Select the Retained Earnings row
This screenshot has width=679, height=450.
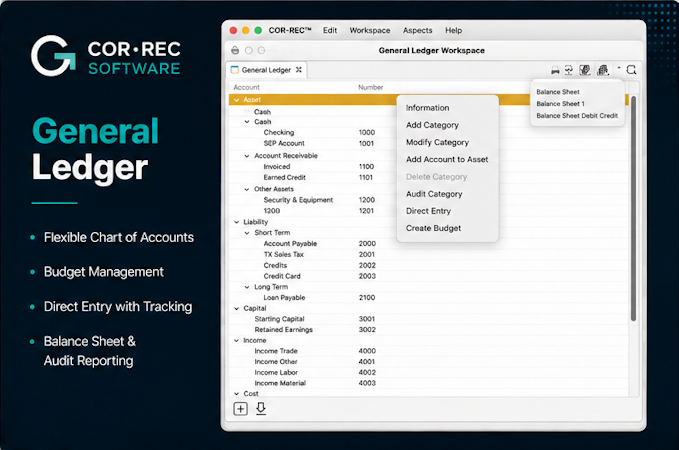(429, 330)
